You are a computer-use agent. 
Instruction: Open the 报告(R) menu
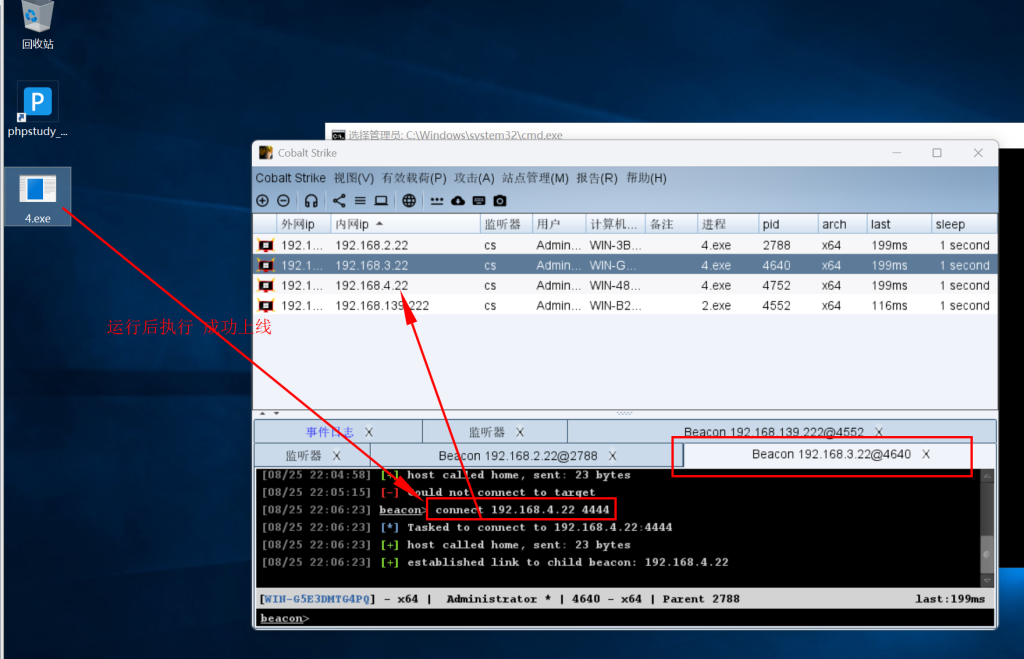coord(597,178)
